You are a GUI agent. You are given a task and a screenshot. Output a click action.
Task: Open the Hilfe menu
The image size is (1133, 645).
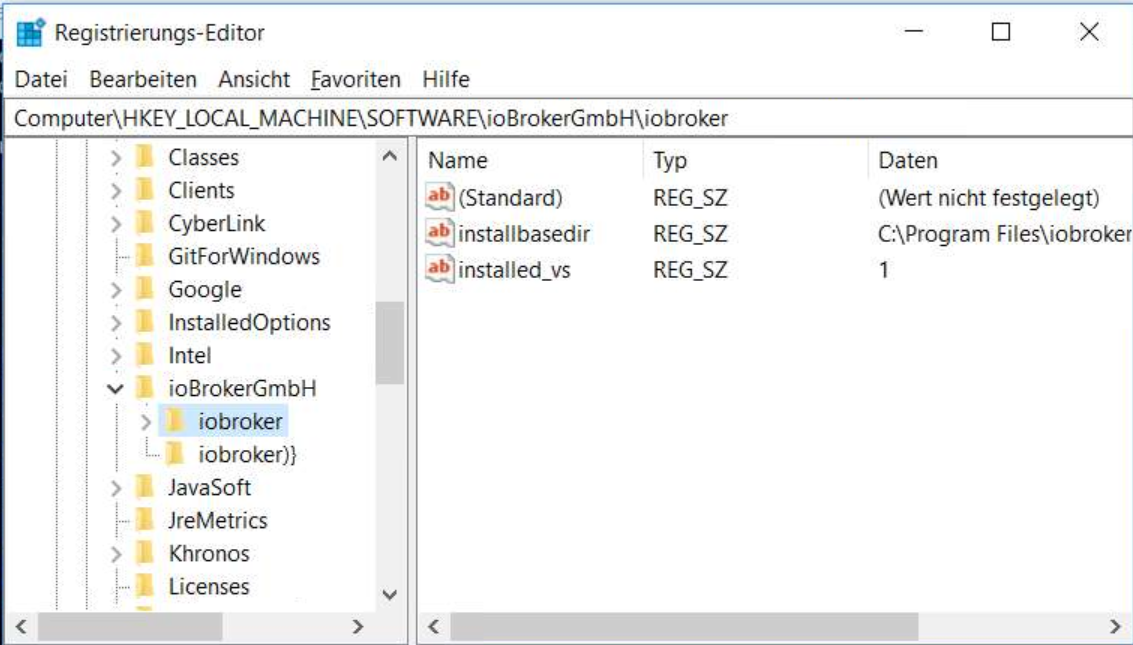click(x=446, y=79)
